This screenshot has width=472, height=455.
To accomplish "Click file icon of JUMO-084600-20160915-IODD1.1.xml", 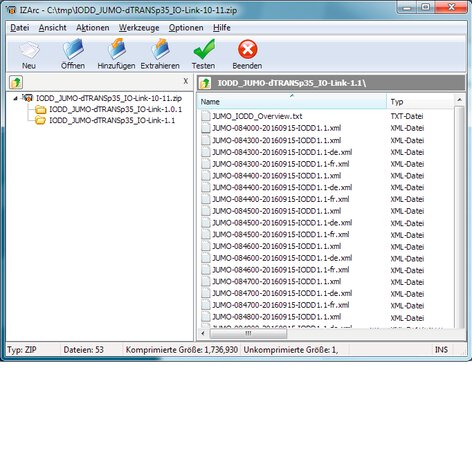I will coord(206,246).
